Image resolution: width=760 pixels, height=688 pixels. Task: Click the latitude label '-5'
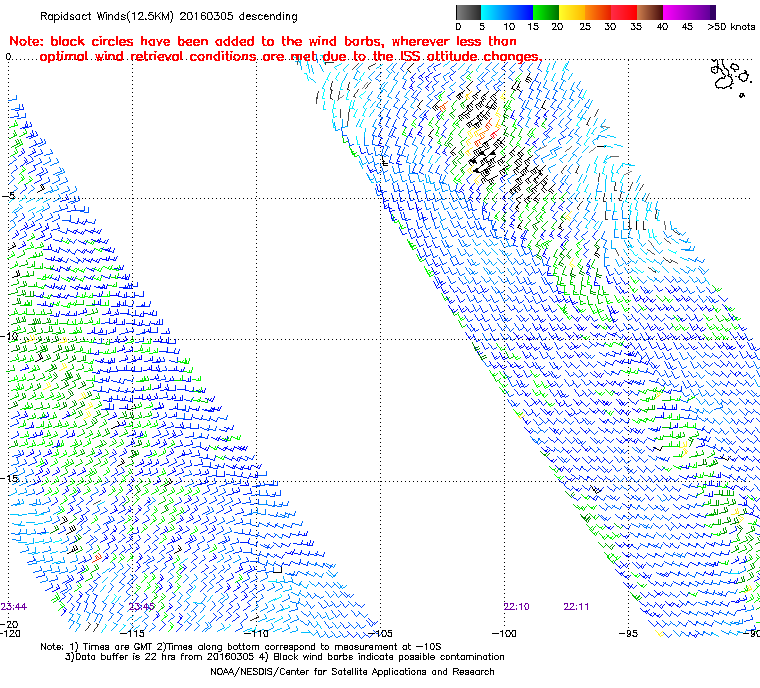(x=8, y=196)
